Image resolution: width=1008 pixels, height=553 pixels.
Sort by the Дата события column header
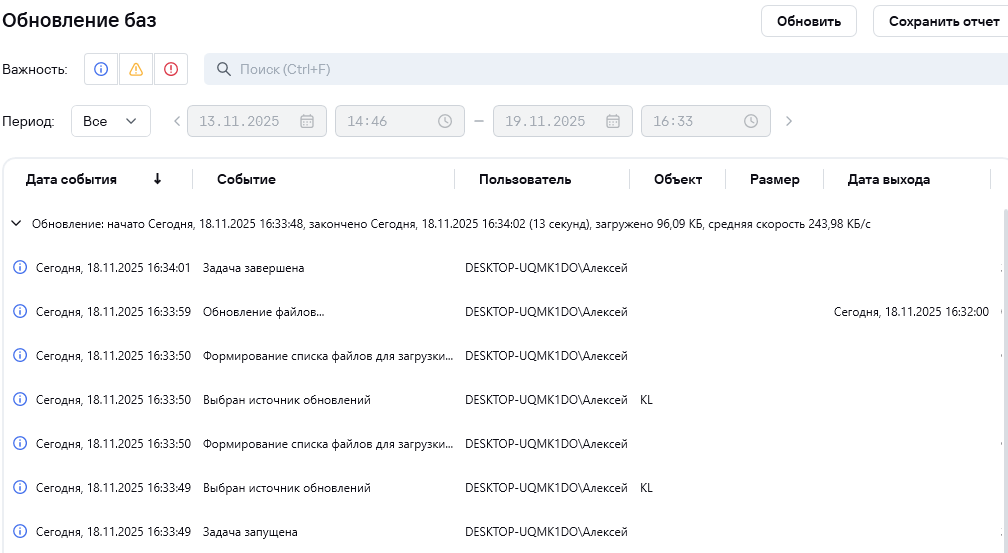pyautogui.click(x=71, y=179)
